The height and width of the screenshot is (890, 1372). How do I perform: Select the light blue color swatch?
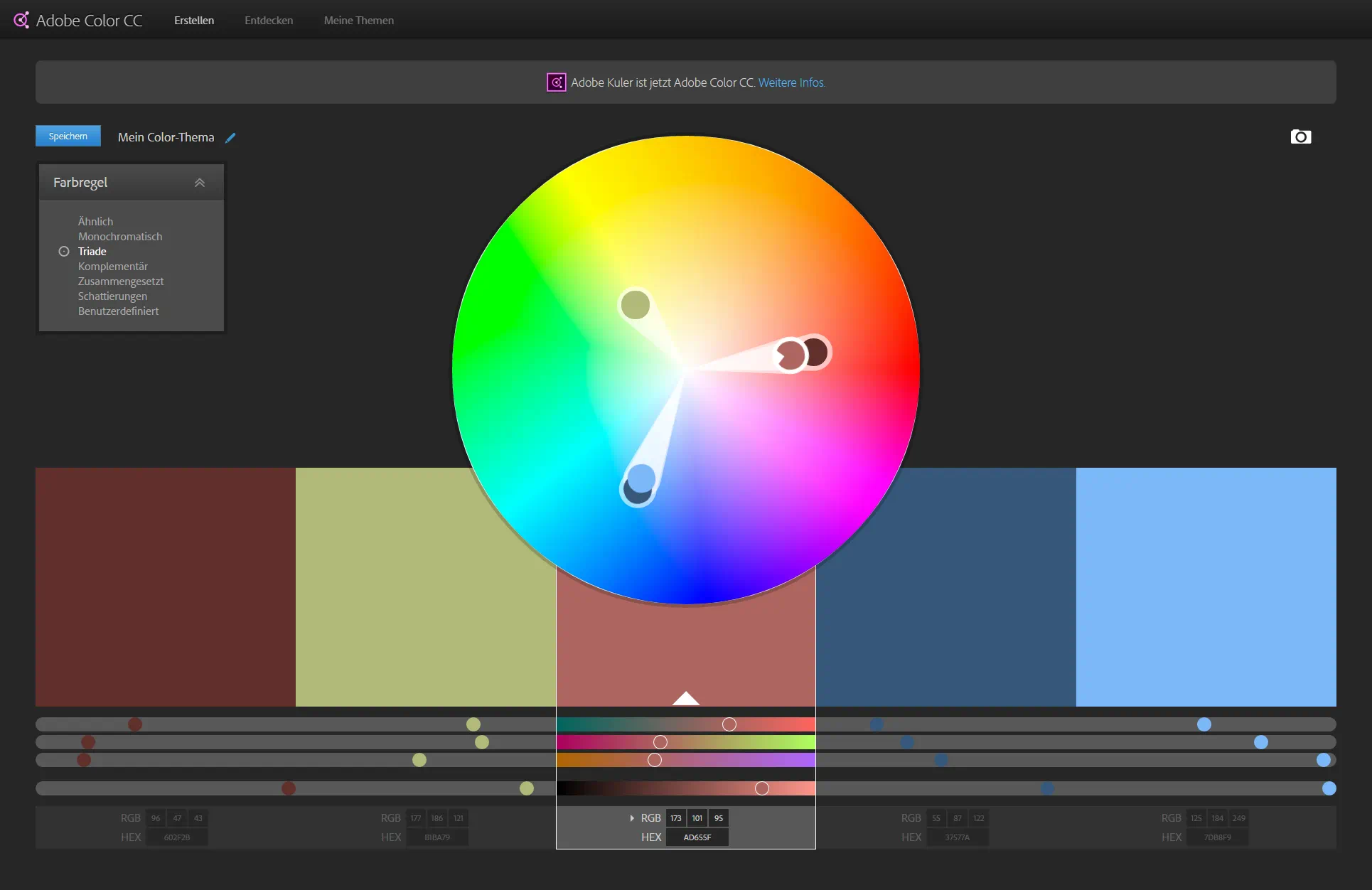(1206, 586)
